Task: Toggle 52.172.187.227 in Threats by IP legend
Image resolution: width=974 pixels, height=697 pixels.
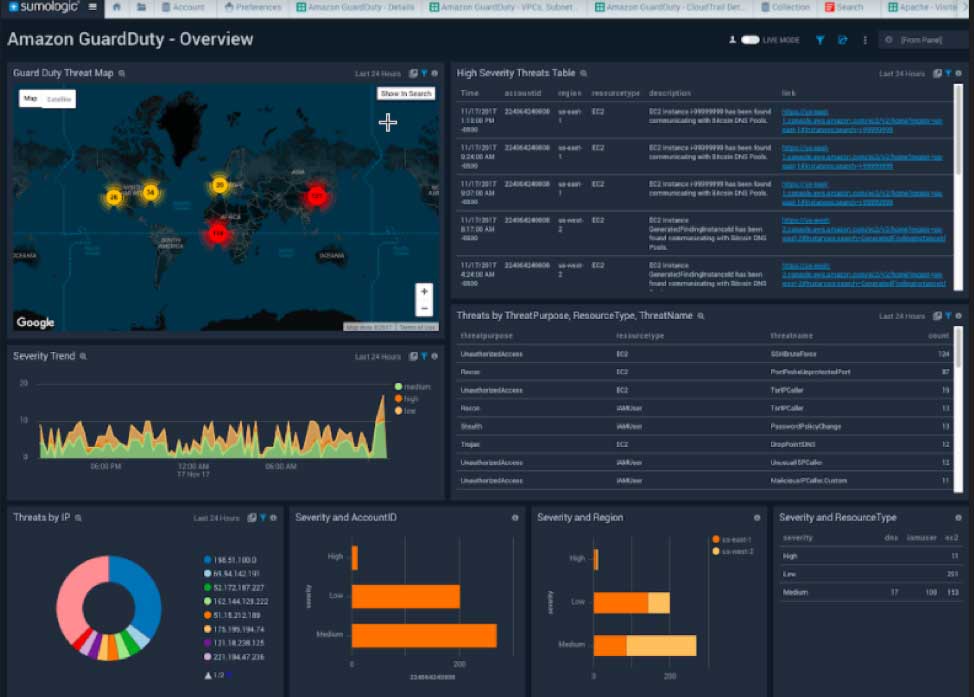Action: (x=234, y=588)
